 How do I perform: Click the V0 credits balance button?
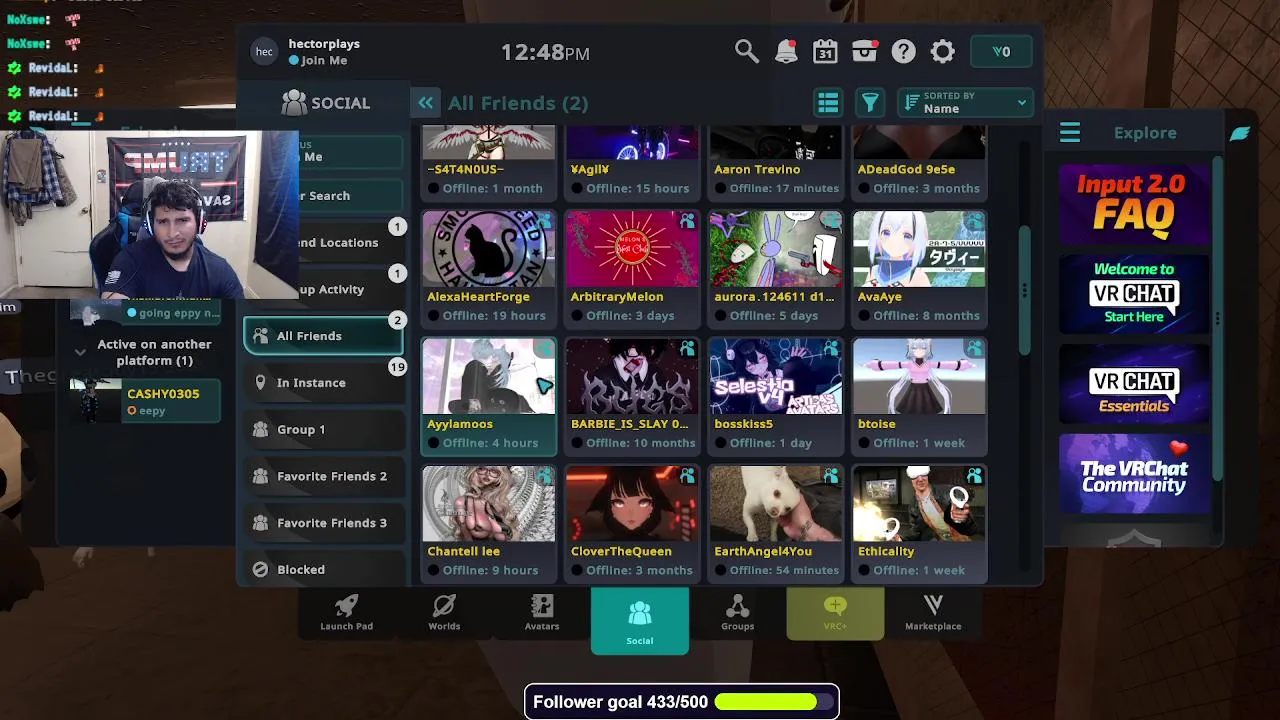(1001, 52)
